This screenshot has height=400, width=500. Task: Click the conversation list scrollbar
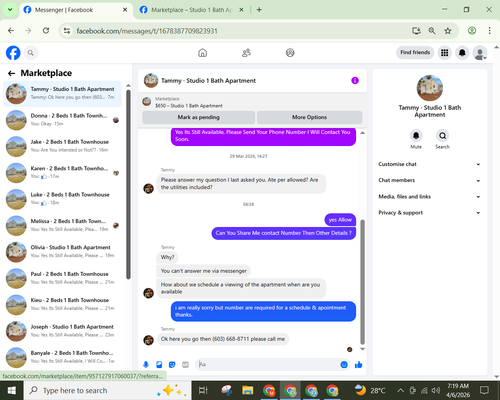(x=128, y=184)
